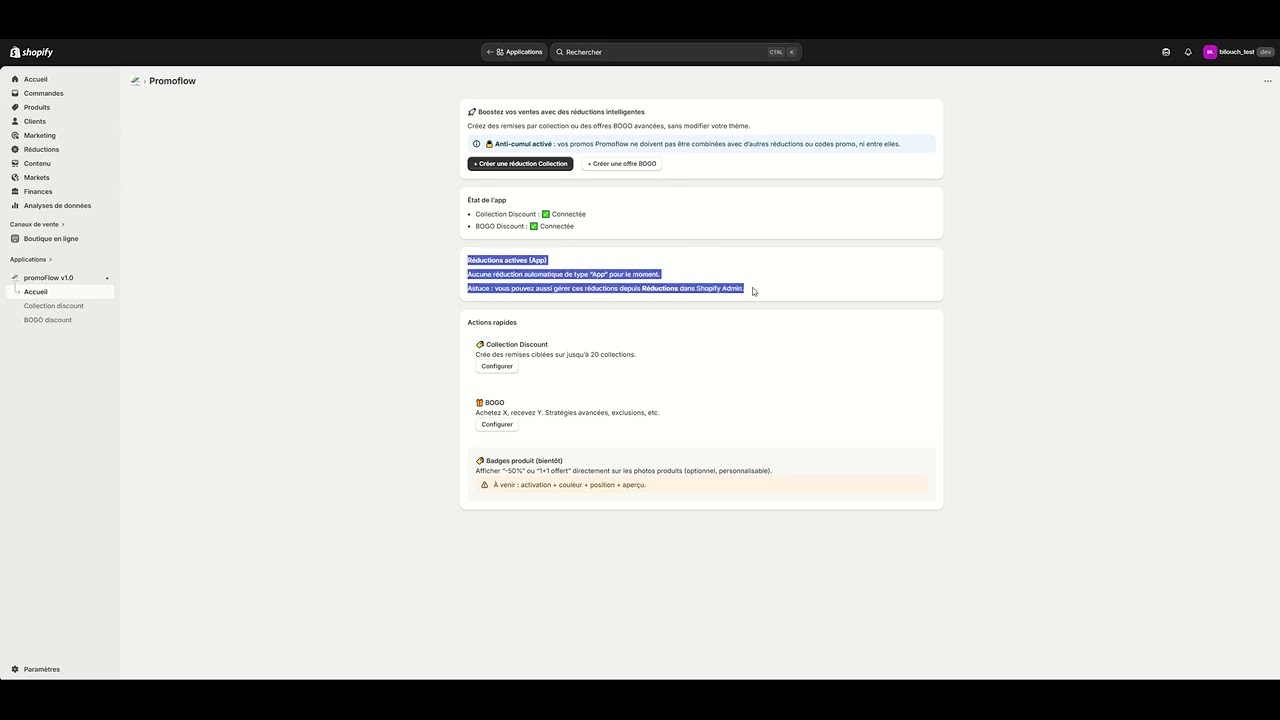Click the Promoflow page title

click(x=172, y=81)
